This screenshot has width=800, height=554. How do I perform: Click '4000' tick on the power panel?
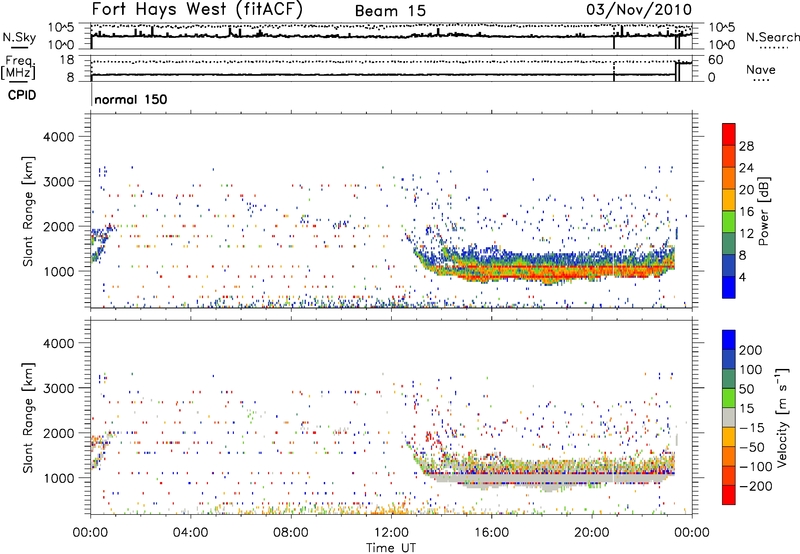(58, 137)
